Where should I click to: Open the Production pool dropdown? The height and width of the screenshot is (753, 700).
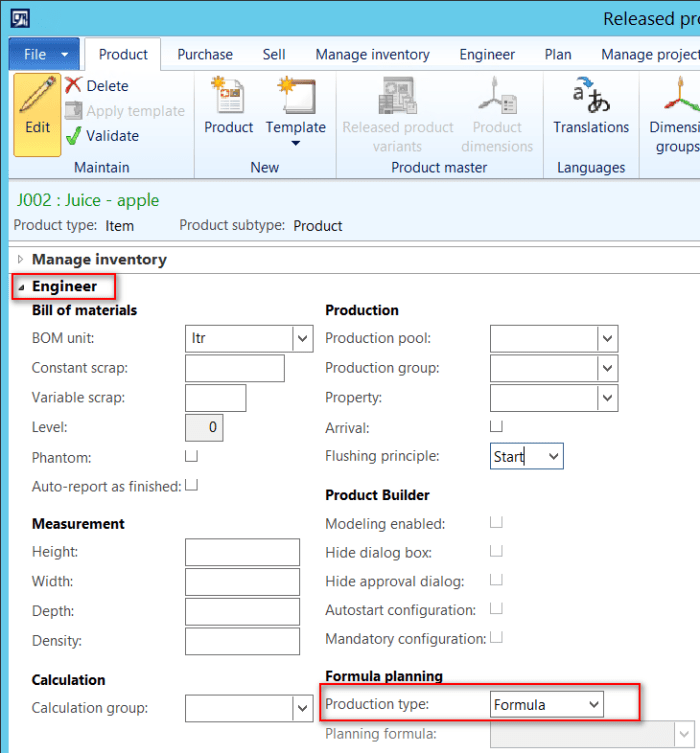click(x=607, y=339)
